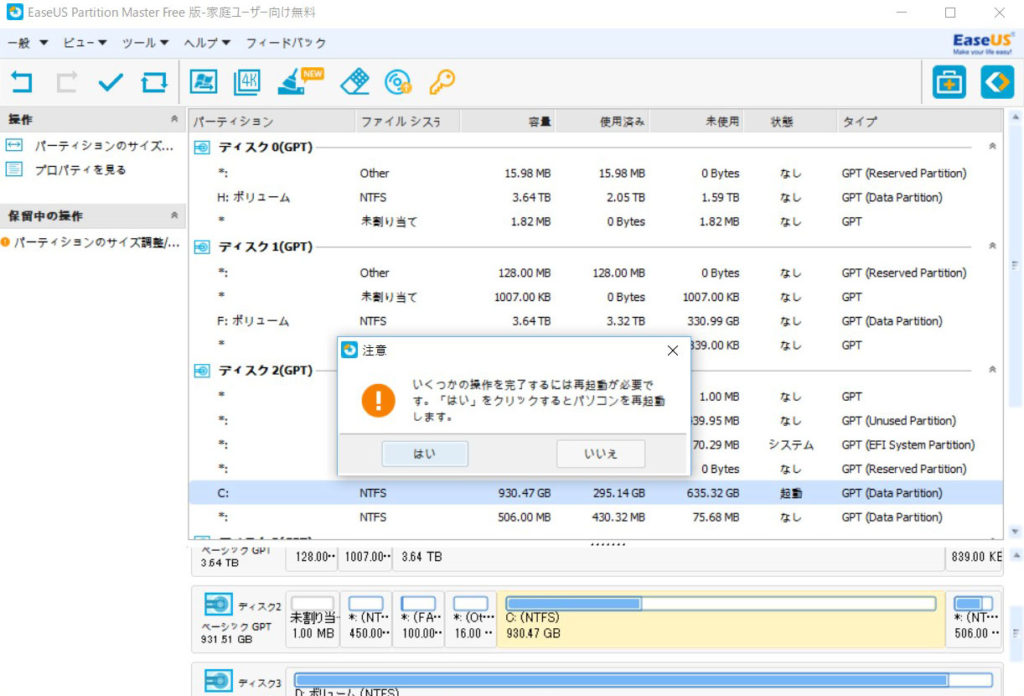
Task: Click the Refresh disk info icon
Action: tap(154, 82)
